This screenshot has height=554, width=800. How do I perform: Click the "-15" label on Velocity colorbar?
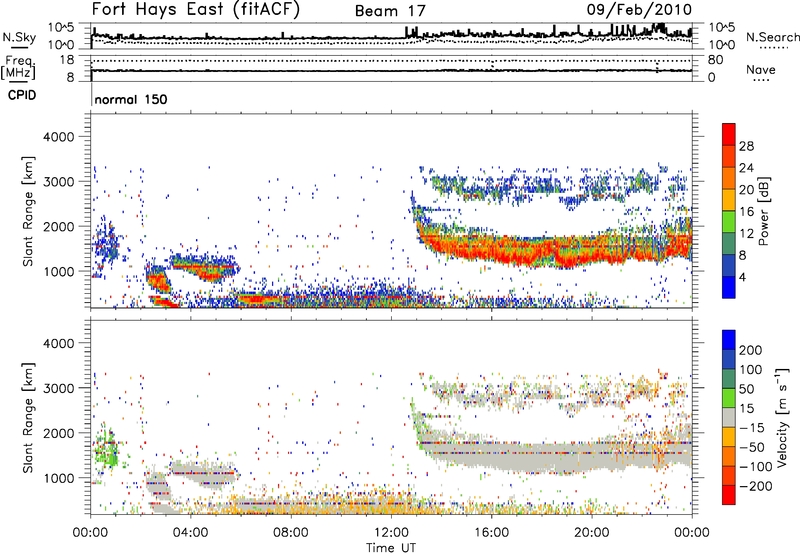751,427
